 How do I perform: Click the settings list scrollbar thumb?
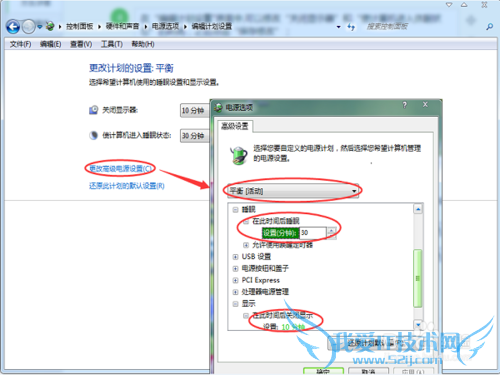click(418, 278)
